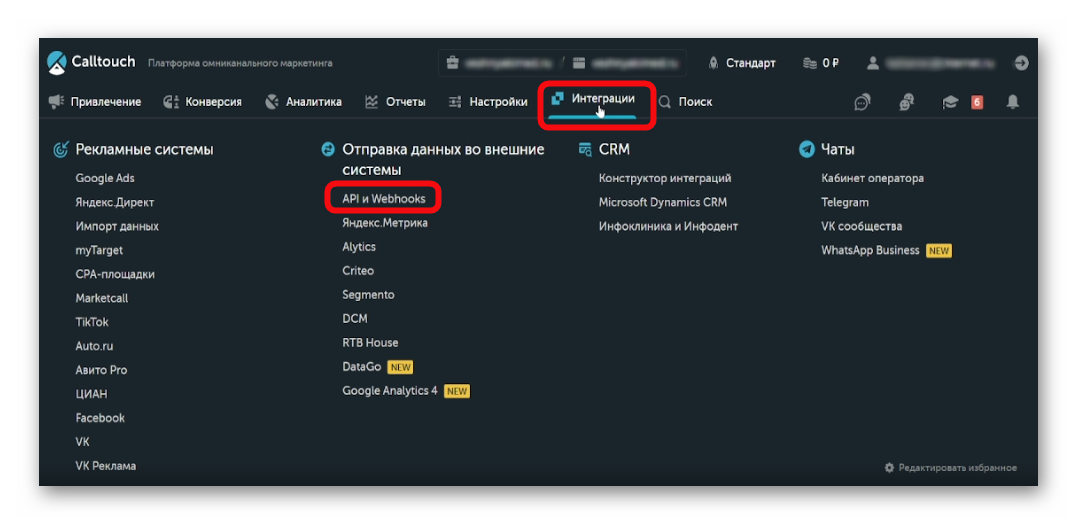1083x532 pixels.
Task: Open CPA-площадки
Action: point(115,274)
